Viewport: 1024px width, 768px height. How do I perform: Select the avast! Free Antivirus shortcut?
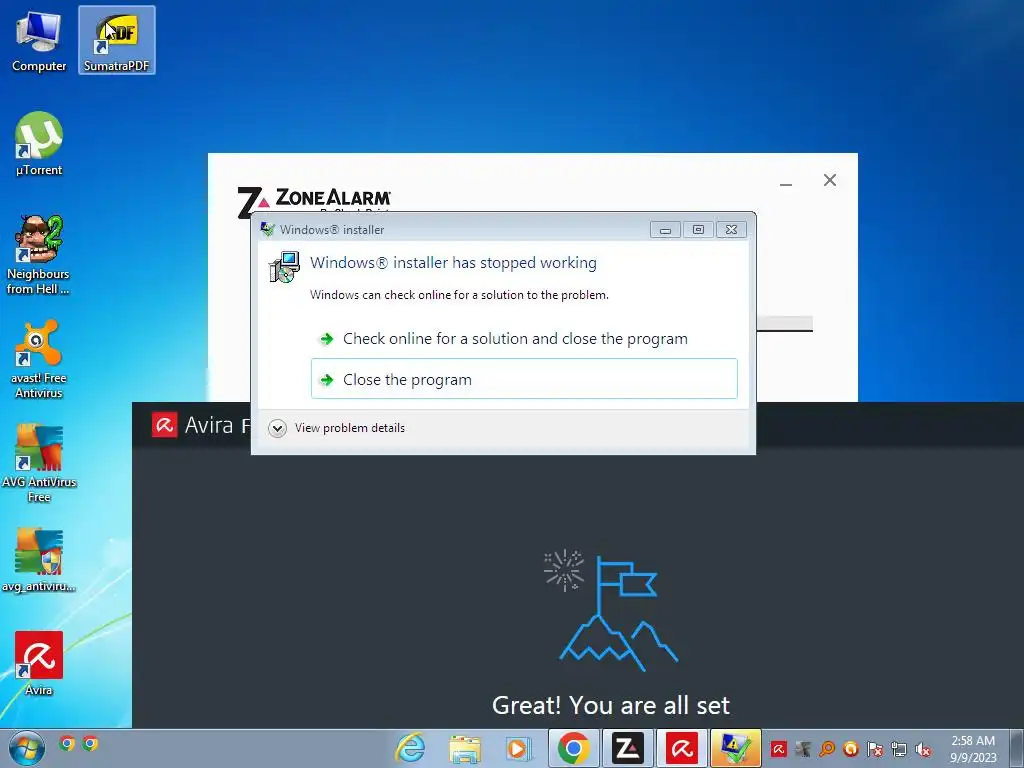(x=39, y=359)
